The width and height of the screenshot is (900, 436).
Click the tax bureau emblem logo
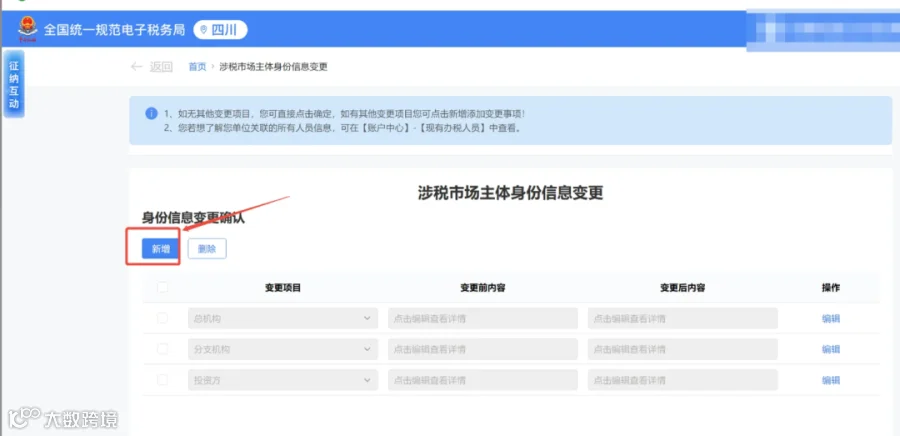27,29
